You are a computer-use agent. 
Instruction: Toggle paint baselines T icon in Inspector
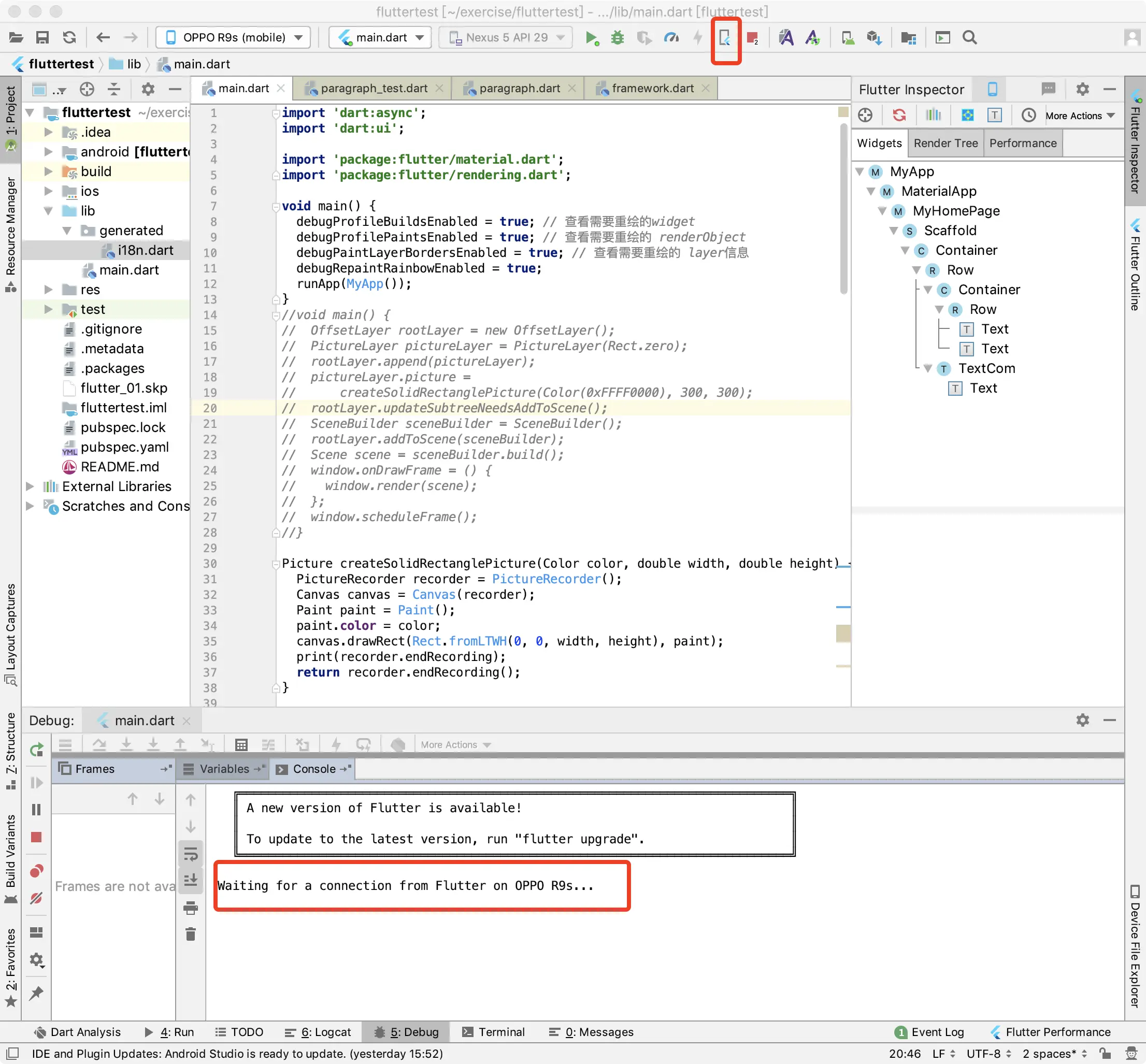point(994,115)
